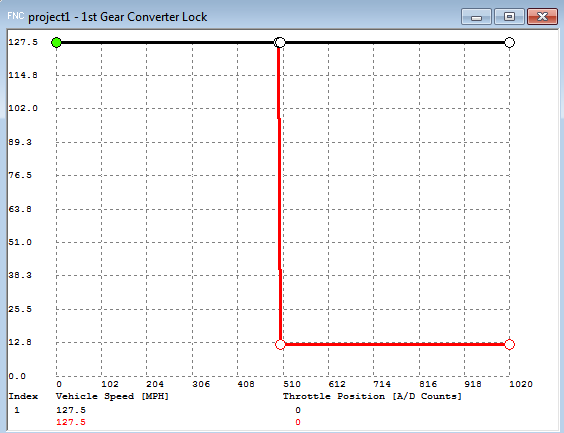Maximize the project1 function window

click(x=509, y=17)
